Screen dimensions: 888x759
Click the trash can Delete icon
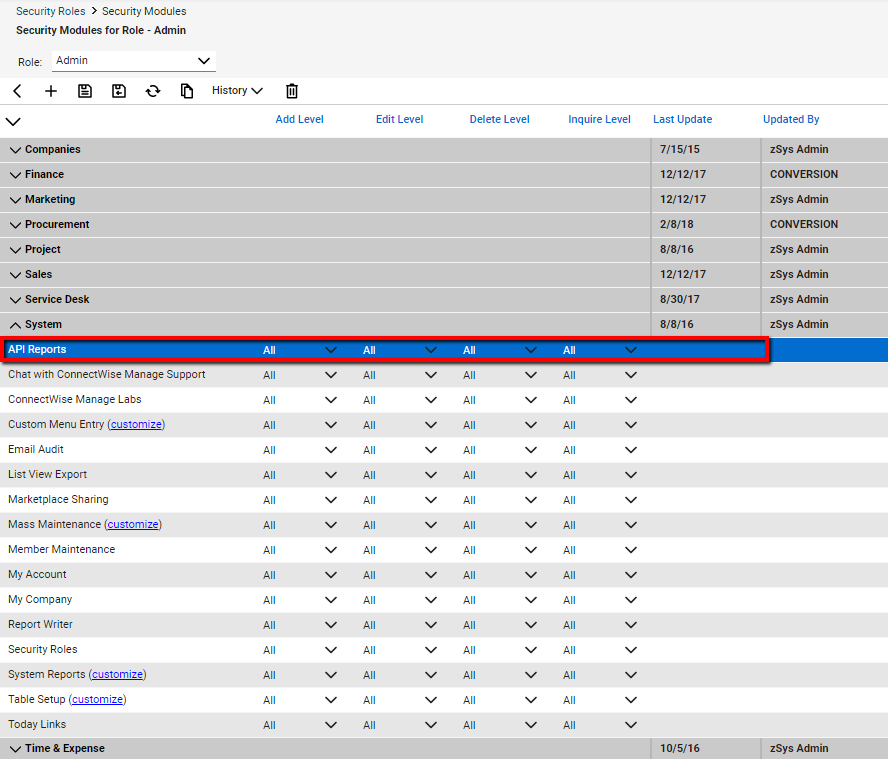(x=292, y=91)
